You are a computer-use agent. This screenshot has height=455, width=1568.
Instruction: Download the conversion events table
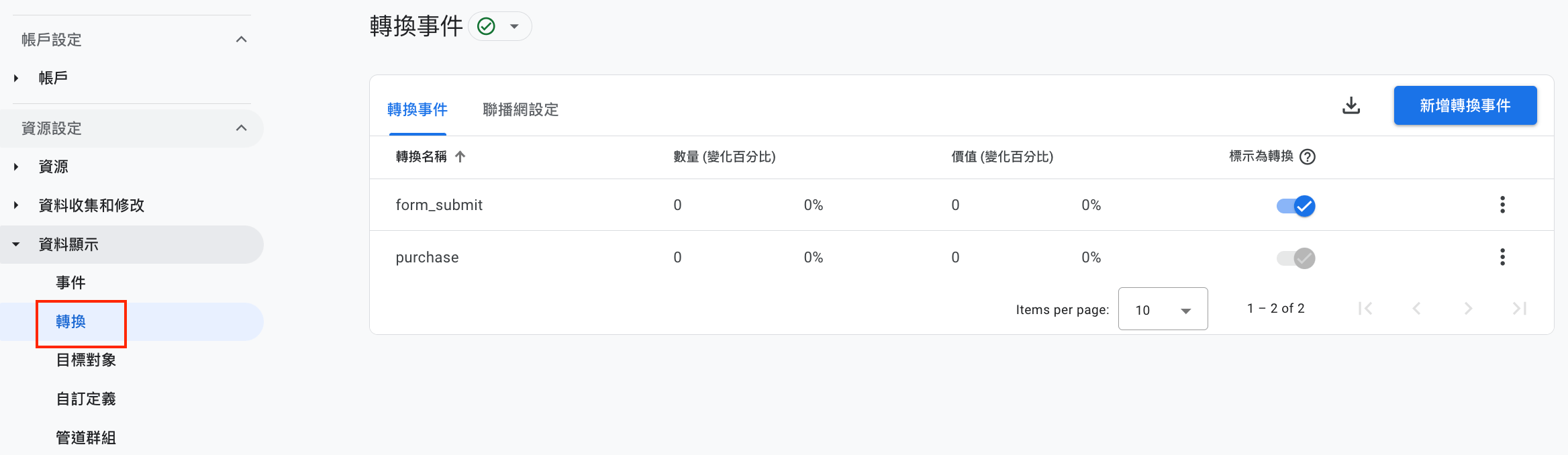click(1351, 106)
